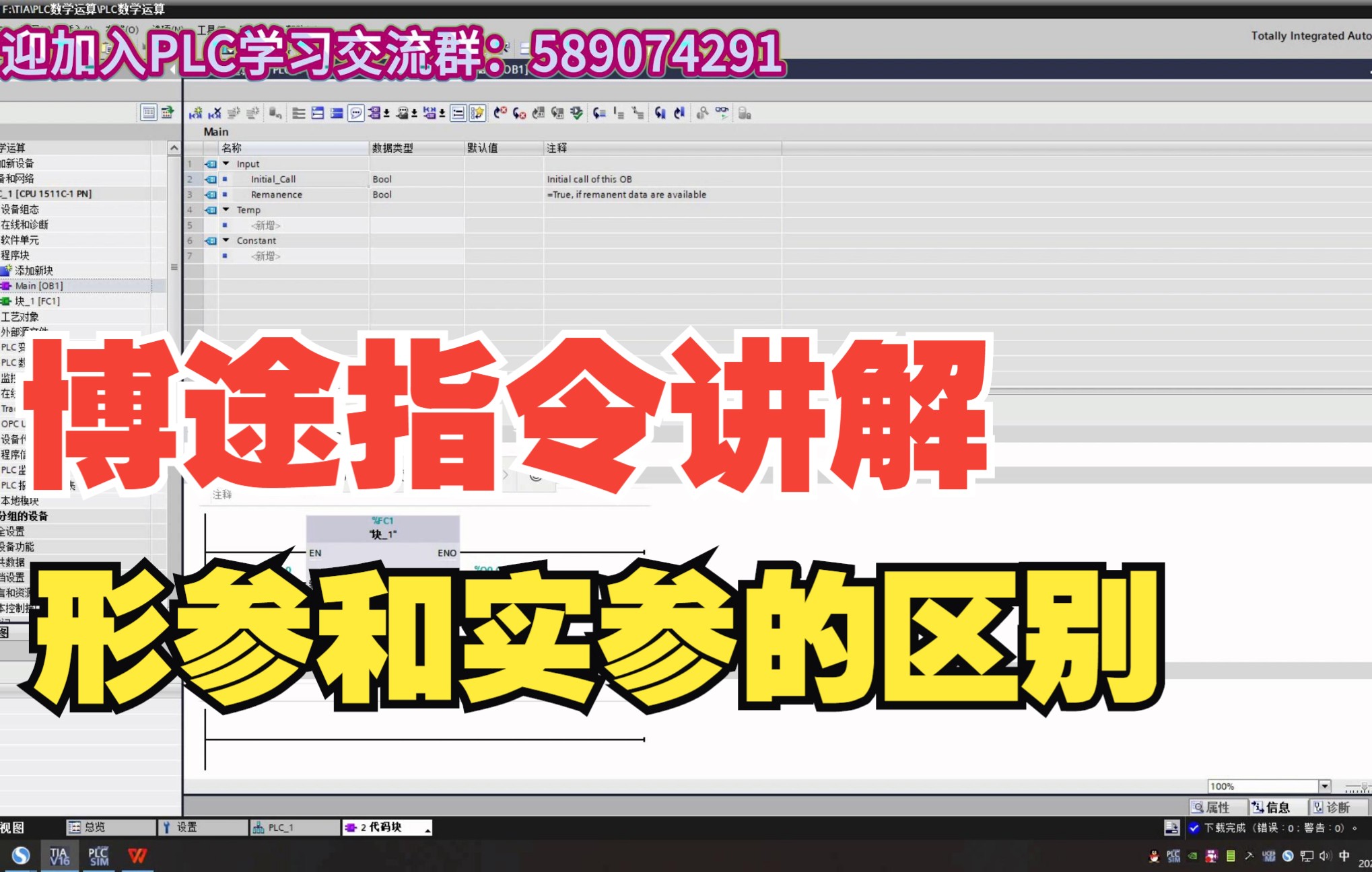Select Main [OB1] in project tree
This screenshot has width=1372, height=872.
point(39,286)
